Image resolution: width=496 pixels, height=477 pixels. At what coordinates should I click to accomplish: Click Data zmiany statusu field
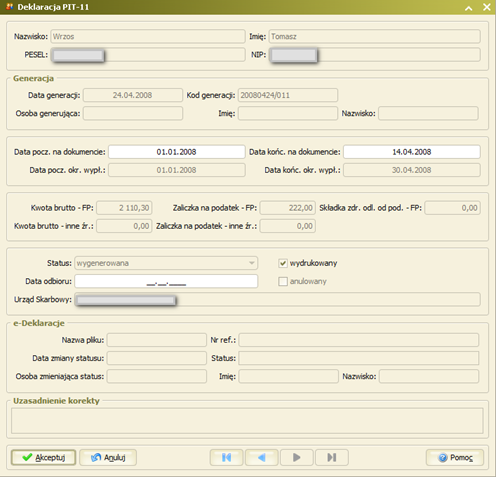pos(157,358)
